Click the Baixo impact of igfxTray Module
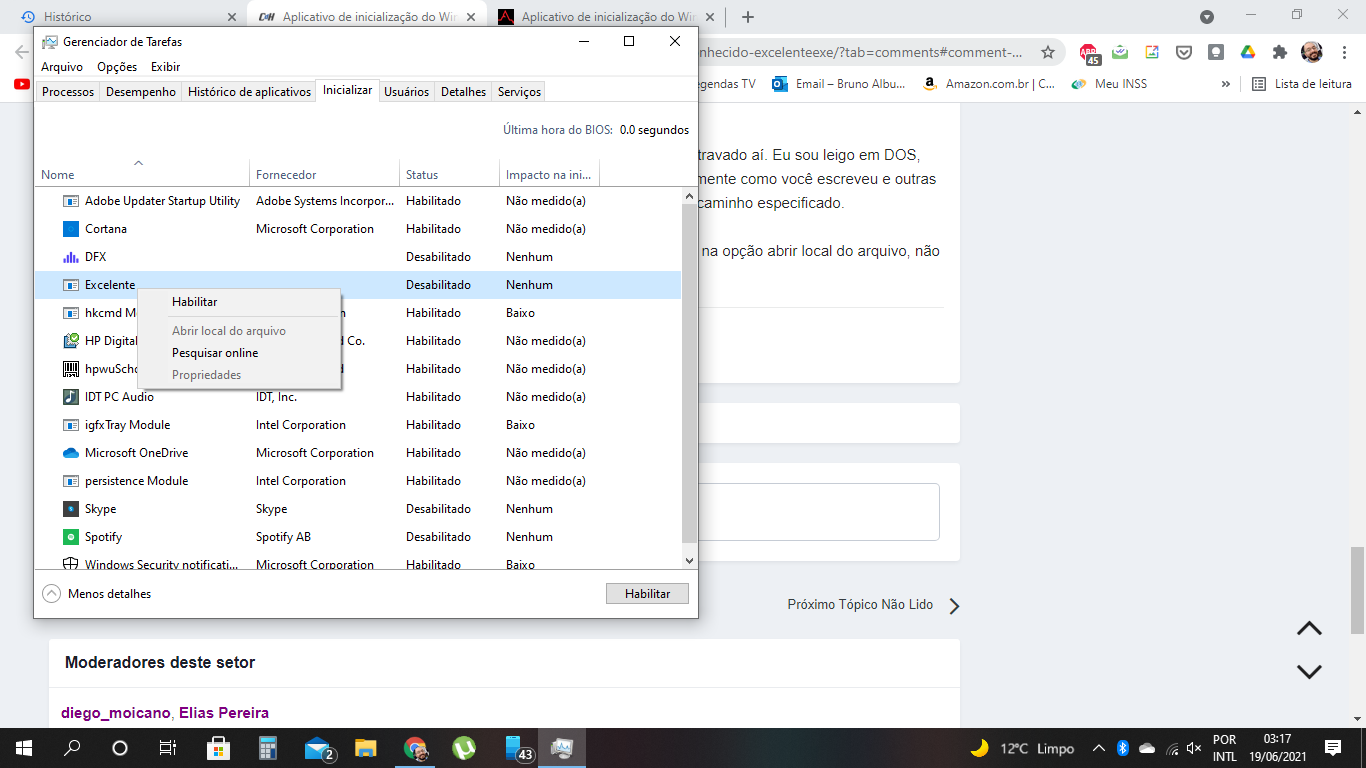The height and width of the screenshot is (768, 1366). coord(520,425)
